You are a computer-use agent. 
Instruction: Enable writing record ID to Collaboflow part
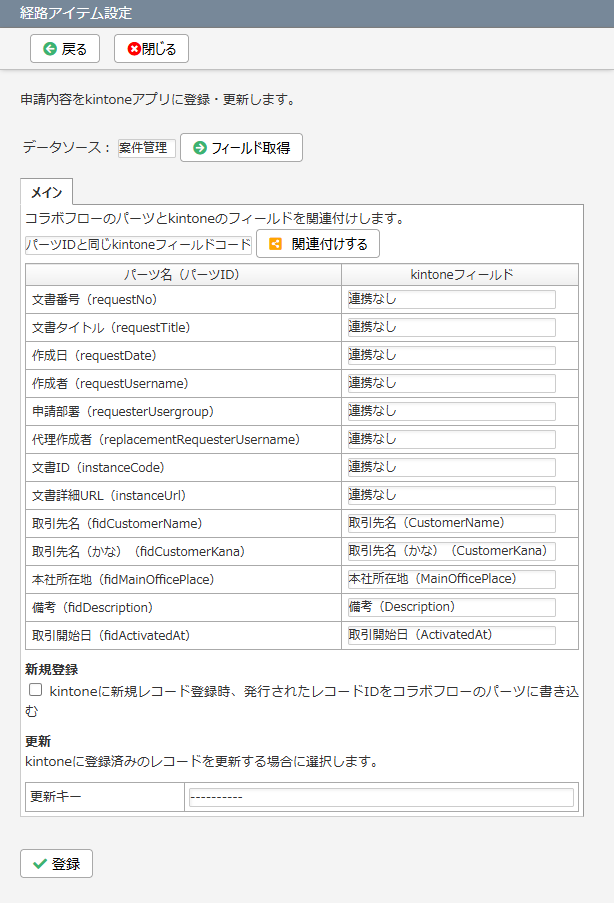click(x=36, y=689)
